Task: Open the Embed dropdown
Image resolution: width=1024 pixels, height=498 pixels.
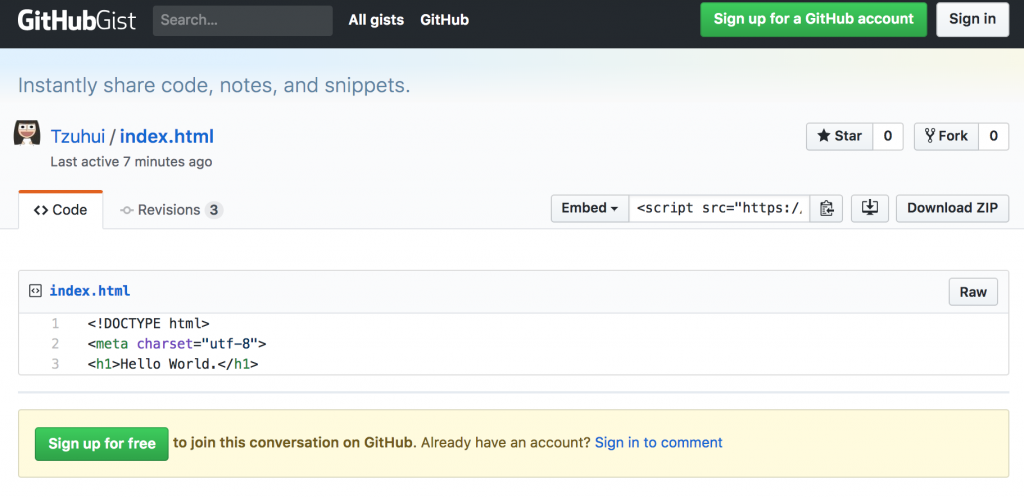Action: coord(589,208)
